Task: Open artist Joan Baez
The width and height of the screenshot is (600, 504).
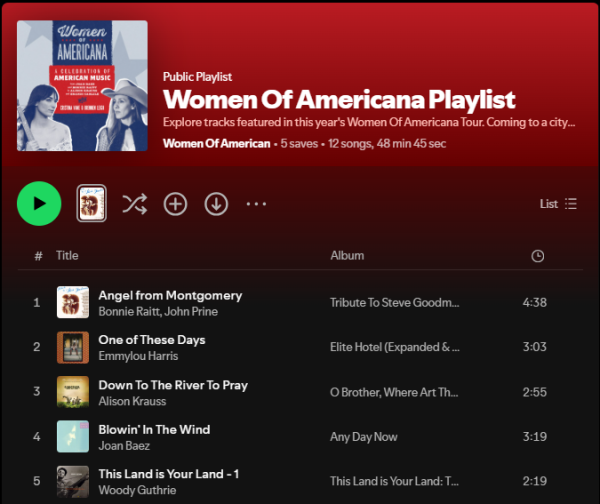Action: coord(124,445)
